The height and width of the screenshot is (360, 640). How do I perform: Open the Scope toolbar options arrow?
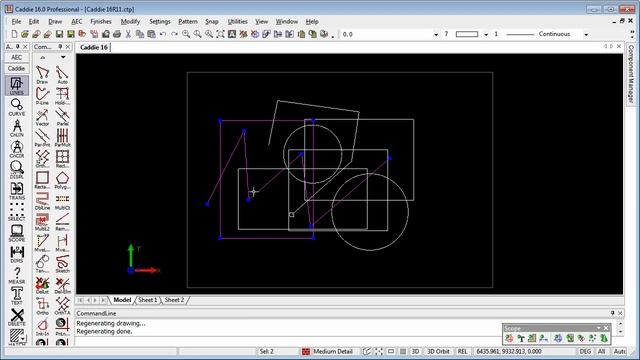click(x=598, y=328)
